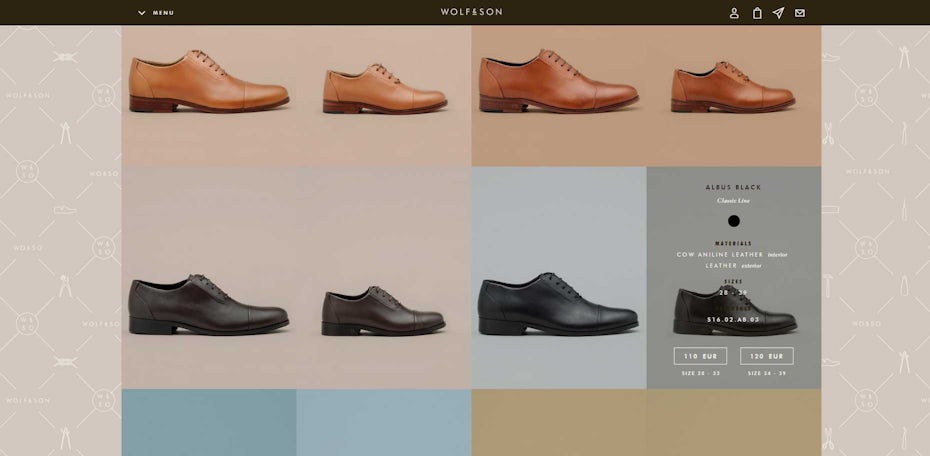
Task: Open the khaki product tile at bottom
Action: coord(558,423)
